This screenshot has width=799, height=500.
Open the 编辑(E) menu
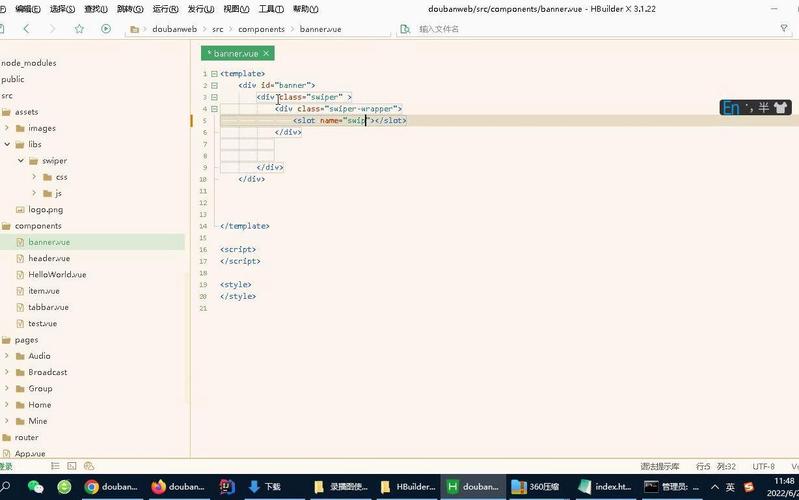coord(28,9)
